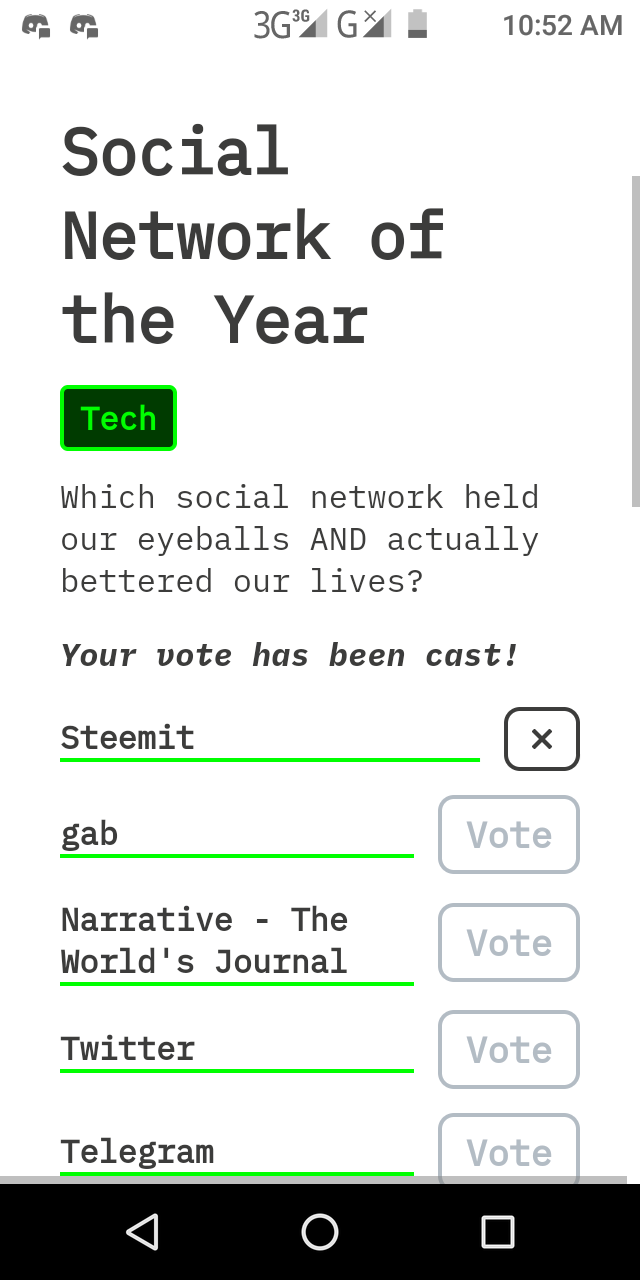Select the Telegram nominee name

[x=138, y=1152]
